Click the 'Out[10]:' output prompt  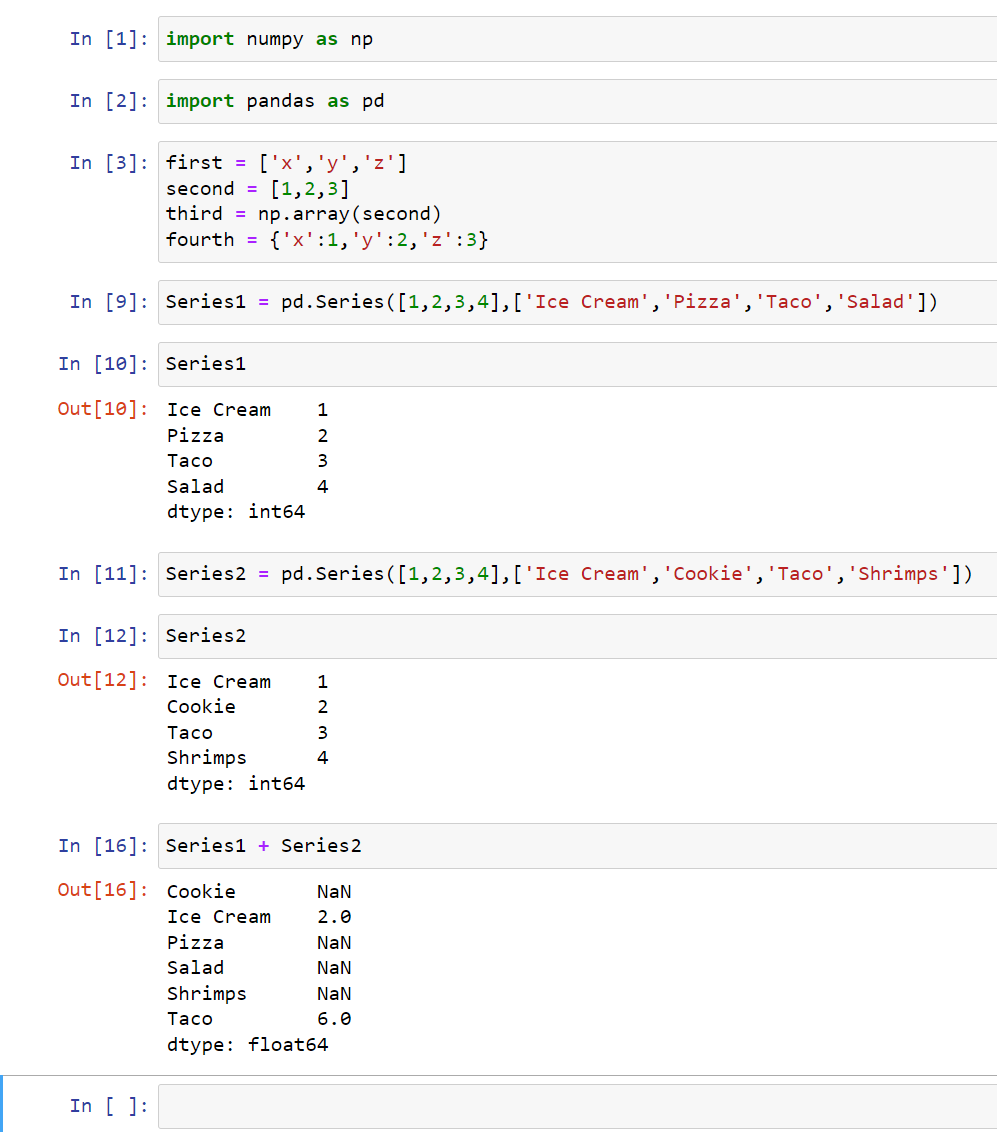click(x=103, y=409)
